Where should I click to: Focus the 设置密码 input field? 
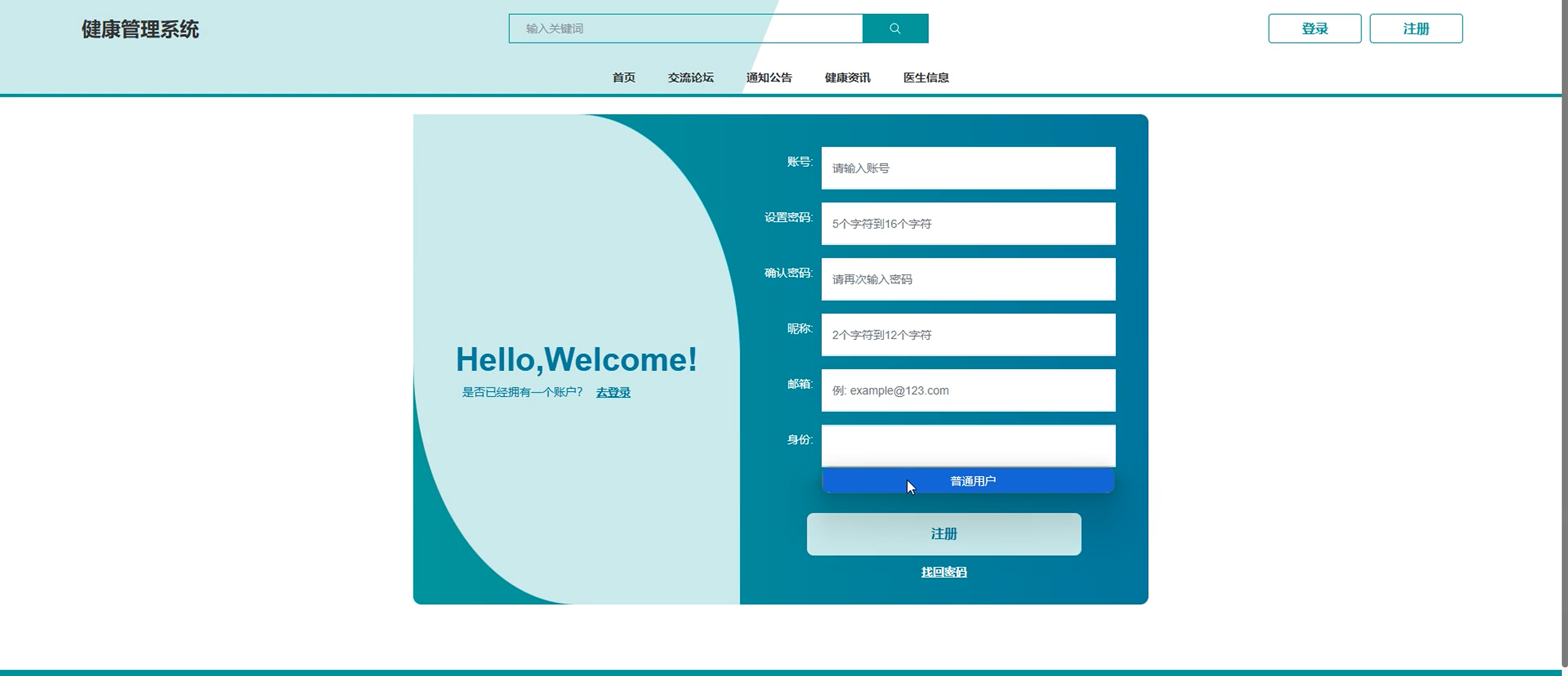click(968, 223)
